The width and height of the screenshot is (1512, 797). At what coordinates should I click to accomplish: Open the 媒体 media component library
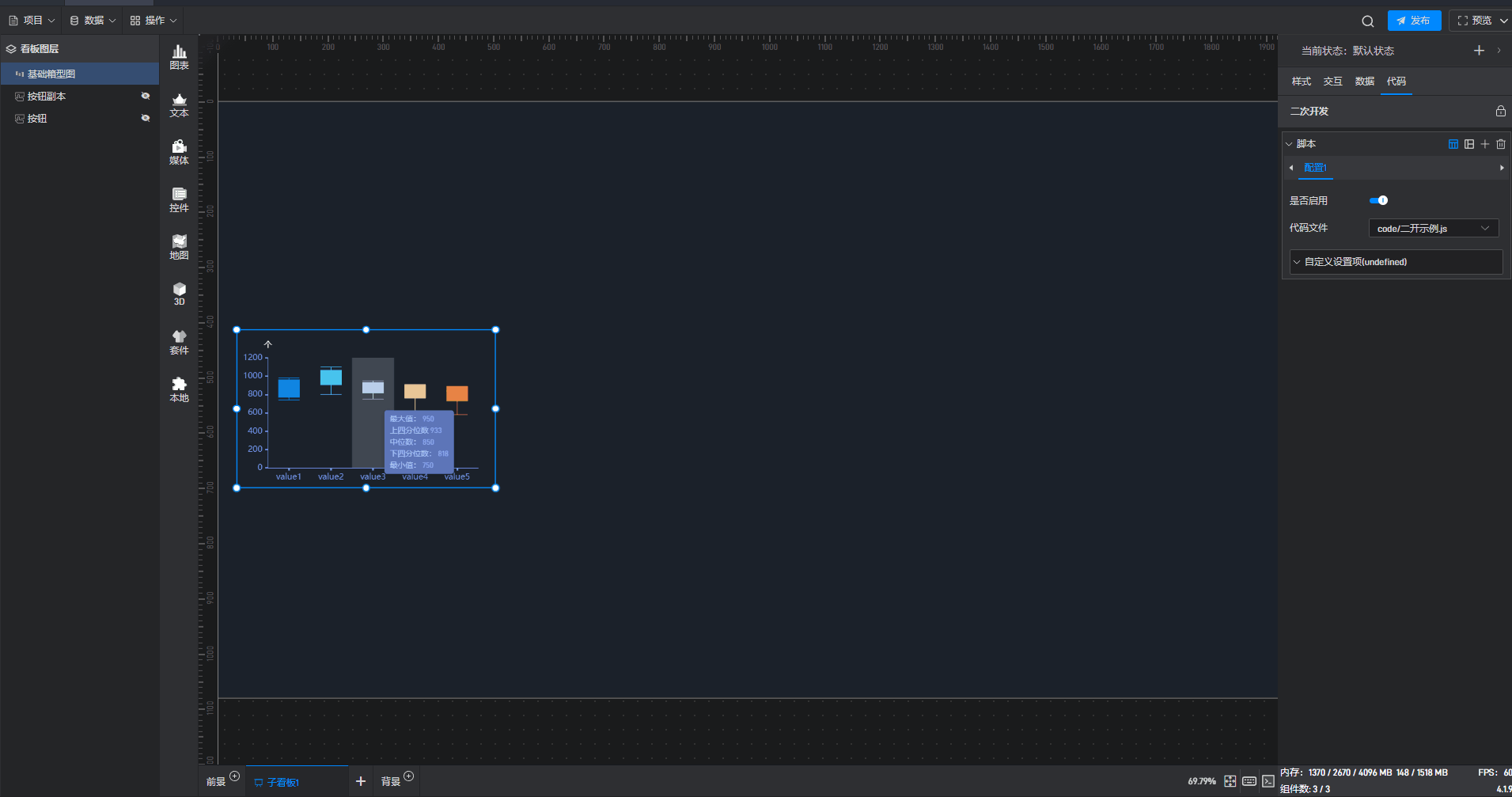[x=180, y=152]
